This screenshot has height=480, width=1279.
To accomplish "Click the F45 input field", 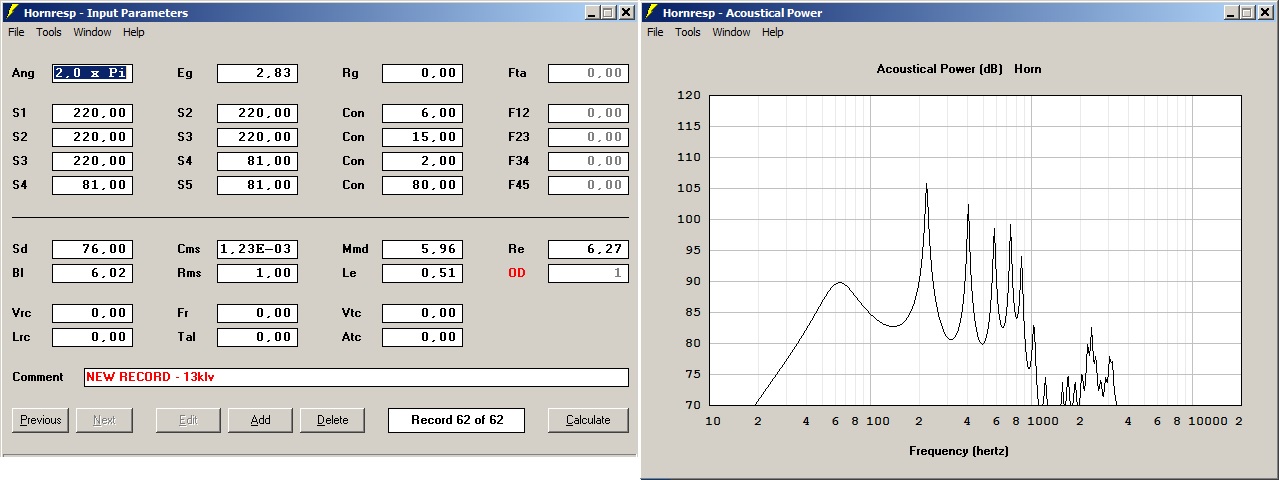I will pyautogui.click(x=588, y=185).
